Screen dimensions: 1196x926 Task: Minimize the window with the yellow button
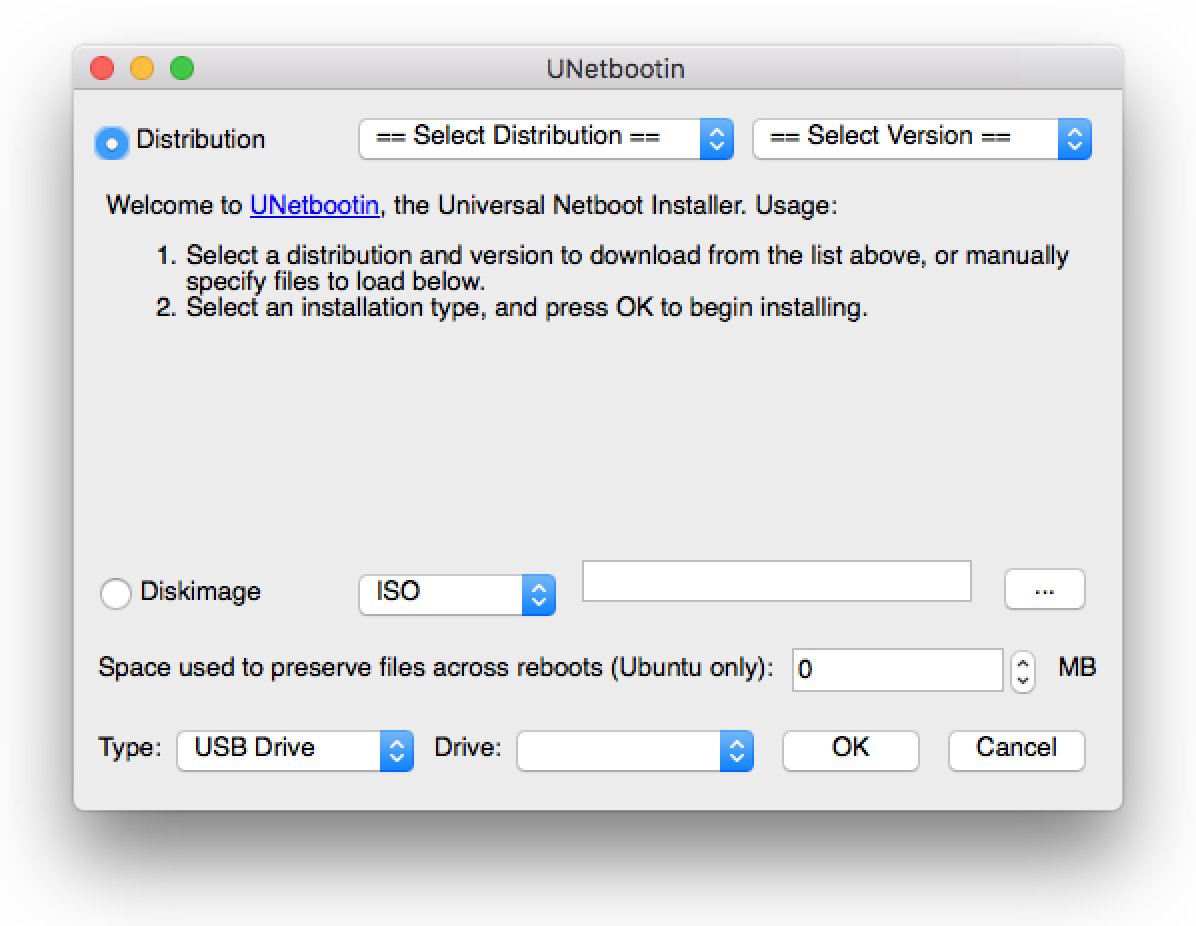(x=142, y=68)
